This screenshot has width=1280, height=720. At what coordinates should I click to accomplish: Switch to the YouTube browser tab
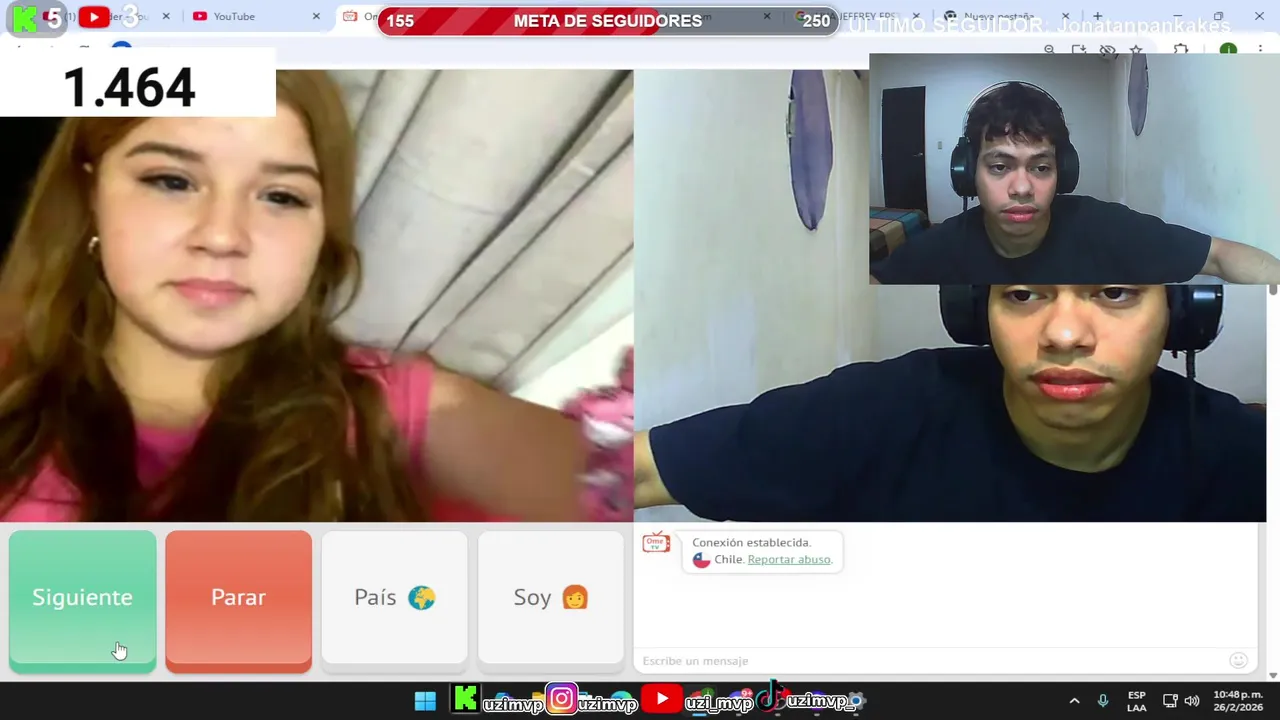255,16
